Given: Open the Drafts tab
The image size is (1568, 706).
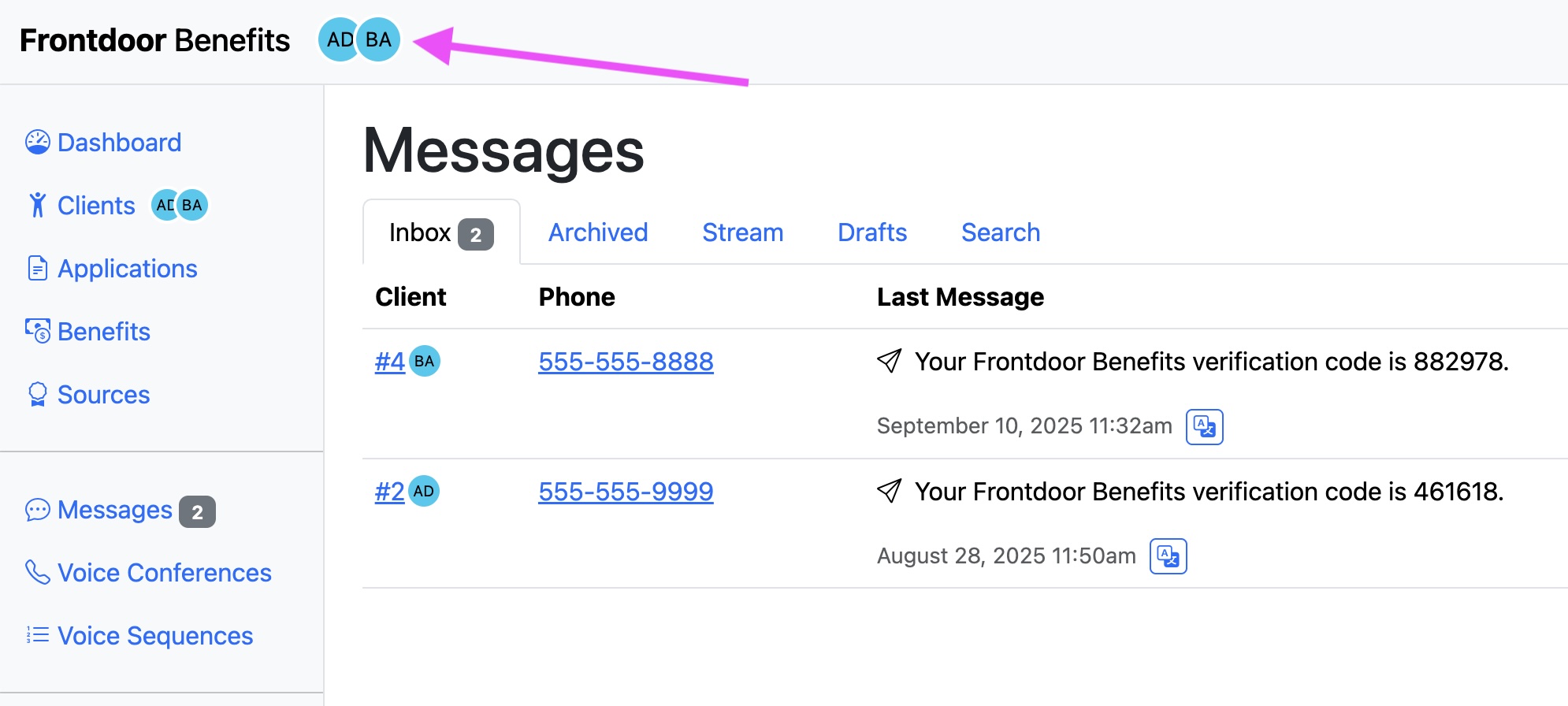Looking at the screenshot, I should 871,232.
